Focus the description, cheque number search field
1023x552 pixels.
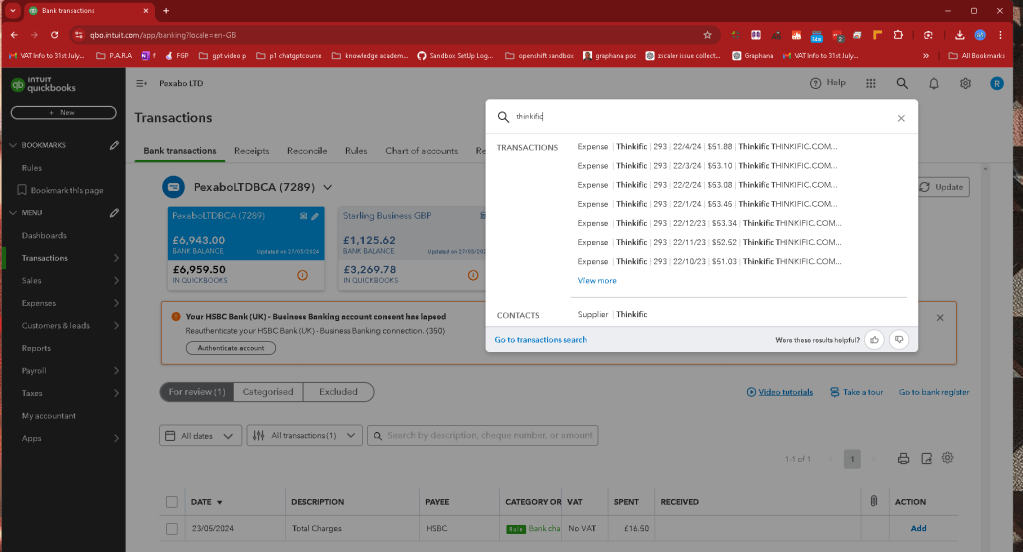[x=483, y=435]
